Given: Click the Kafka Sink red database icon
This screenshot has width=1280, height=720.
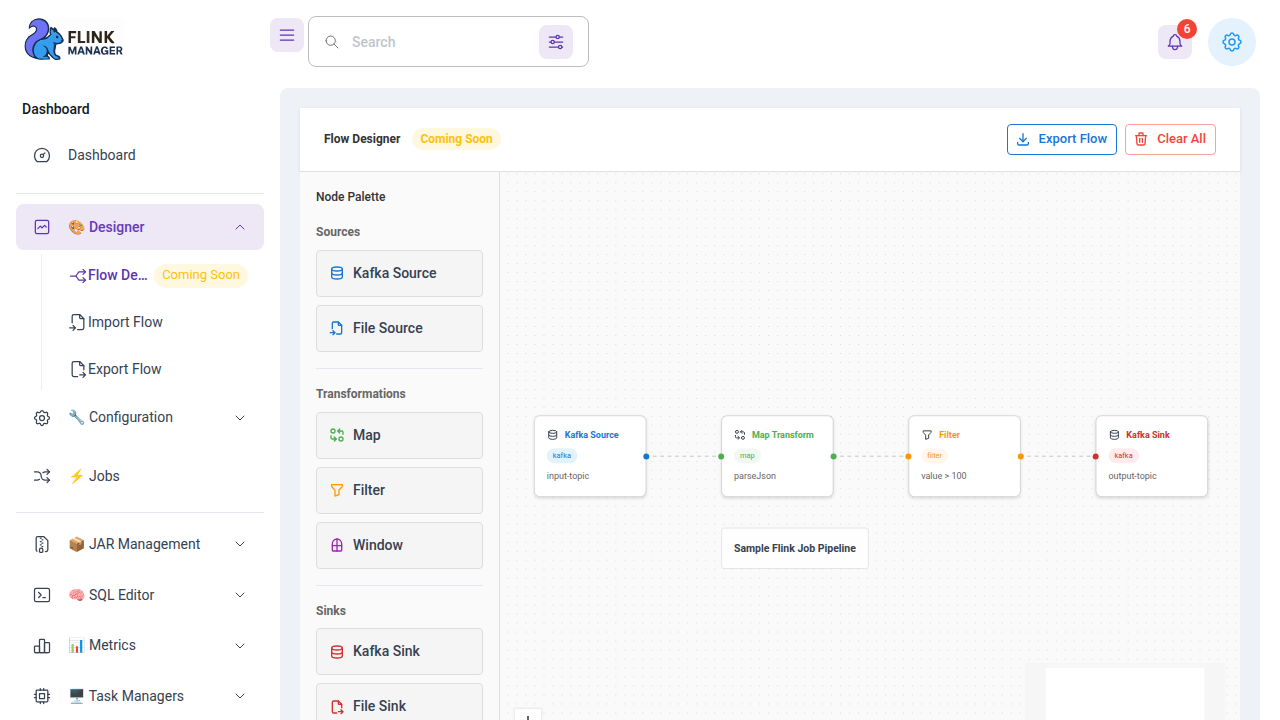Looking at the screenshot, I should 337,651.
